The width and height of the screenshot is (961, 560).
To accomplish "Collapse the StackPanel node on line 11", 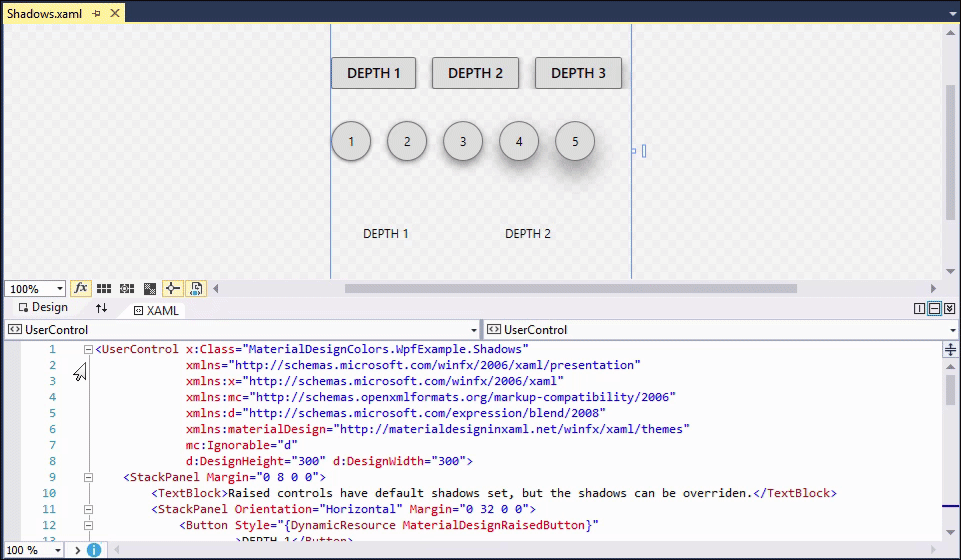I will click(88, 509).
